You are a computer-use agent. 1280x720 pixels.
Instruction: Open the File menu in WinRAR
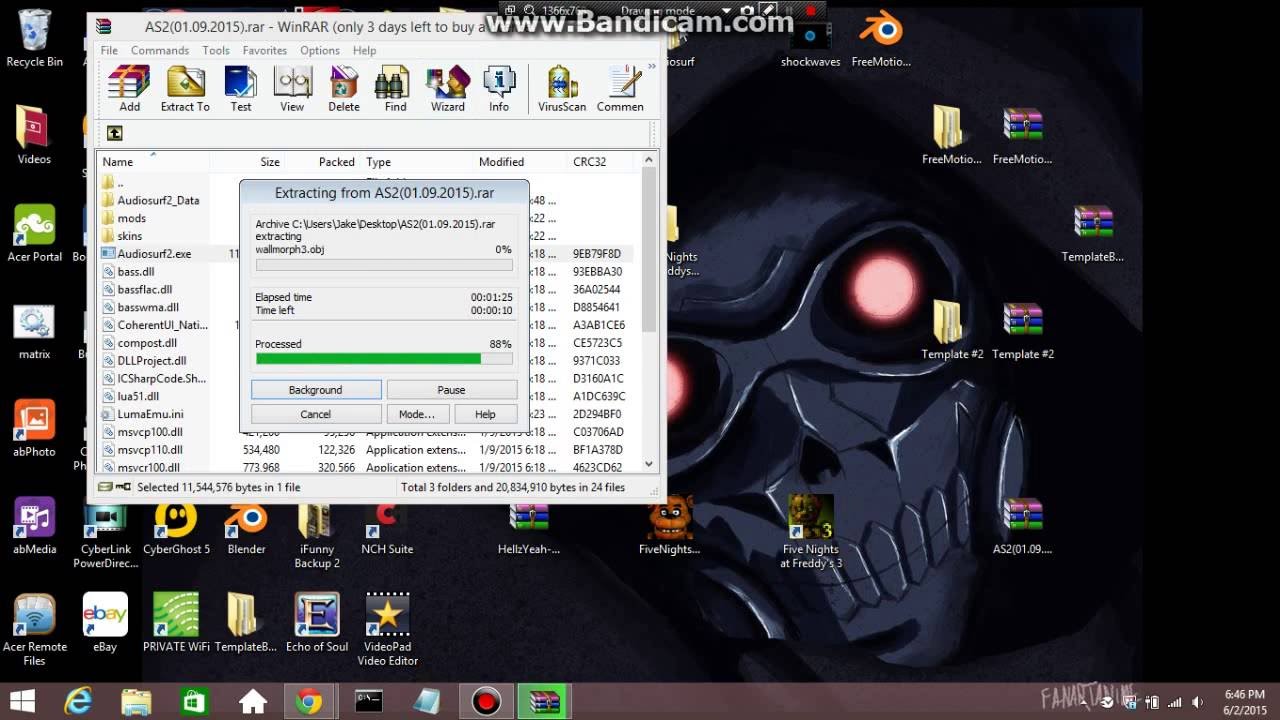[109, 50]
